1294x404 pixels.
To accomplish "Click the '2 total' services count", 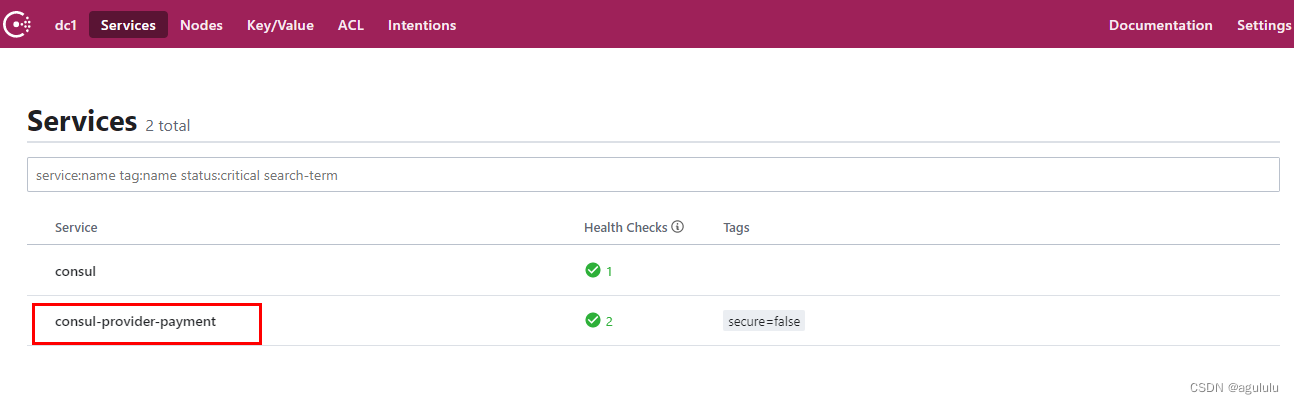I will (x=167, y=126).
